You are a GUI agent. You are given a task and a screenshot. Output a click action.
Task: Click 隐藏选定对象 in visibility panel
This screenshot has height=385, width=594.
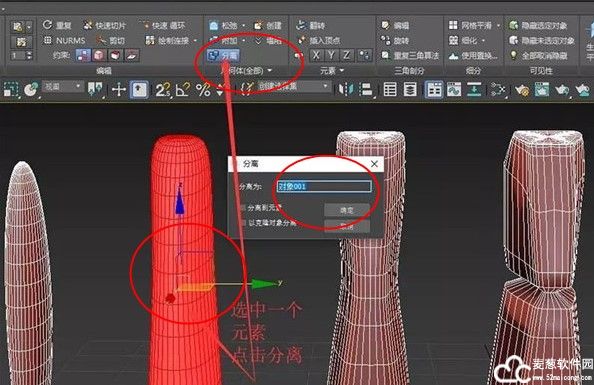[539, 25]
